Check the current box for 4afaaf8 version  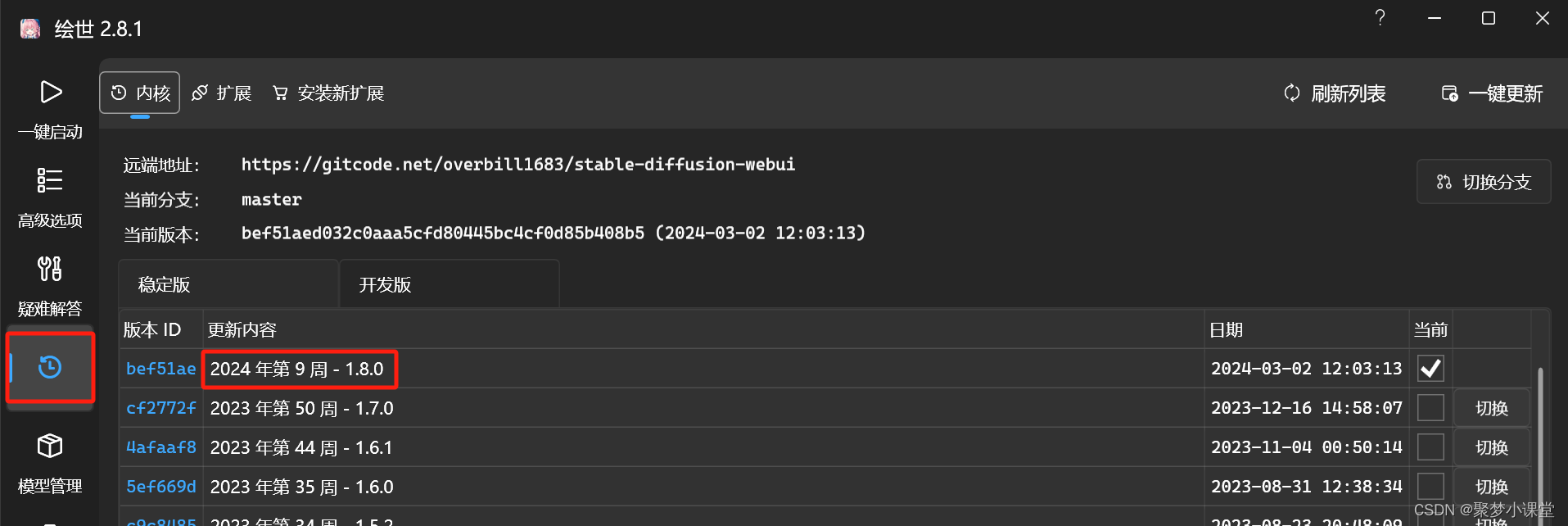tap(1430, 447)
